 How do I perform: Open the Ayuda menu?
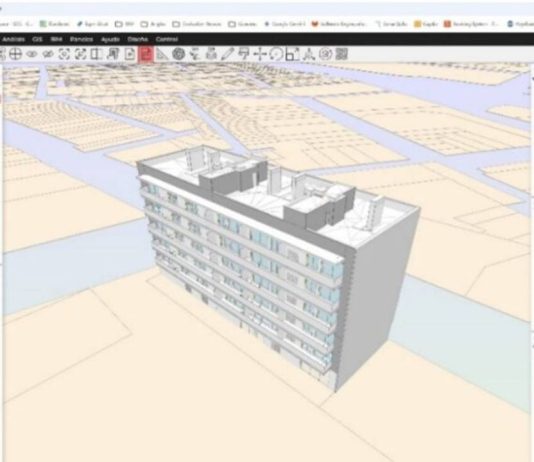[x=110, y=39]
